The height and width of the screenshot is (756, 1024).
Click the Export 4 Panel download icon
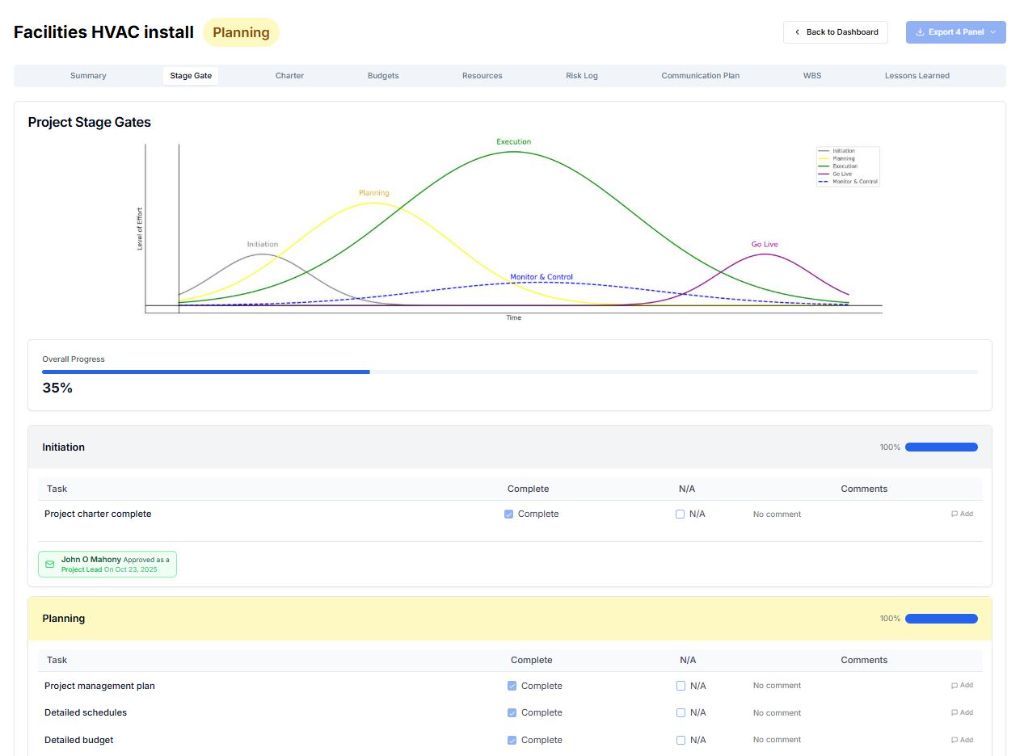point(918,32)
